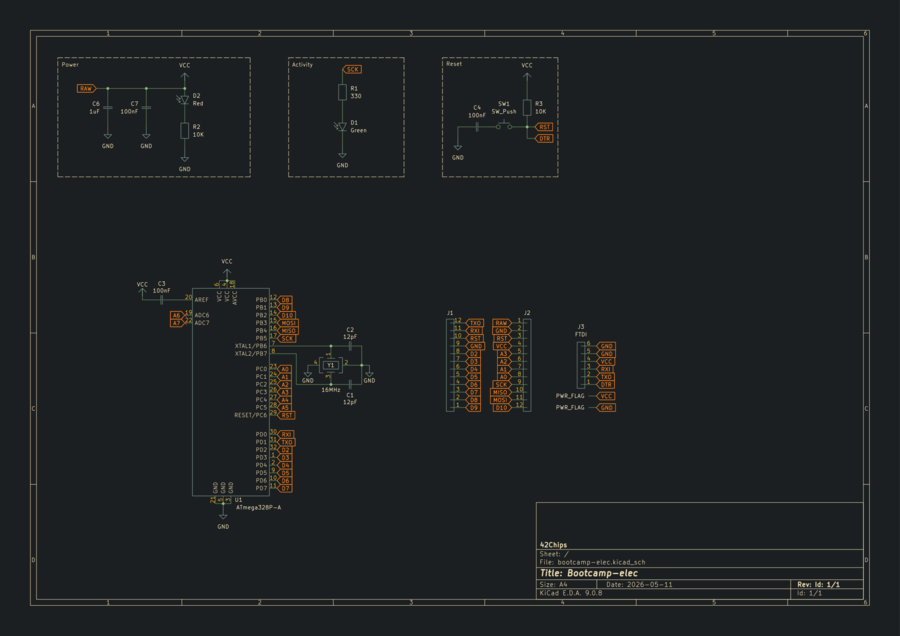Select the MISO label on PB4 pin
The width and height of the screenshot is (900, 636).
[x=288, y=331]
